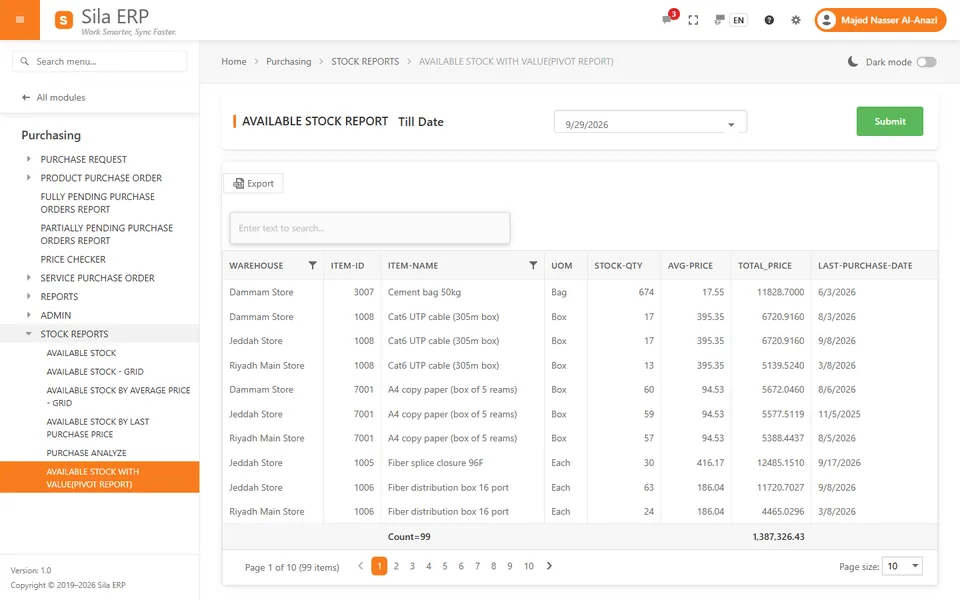Expand SERVICE PURCHASE ORDER node
The image size is (960, 600).
coord(28,278)
